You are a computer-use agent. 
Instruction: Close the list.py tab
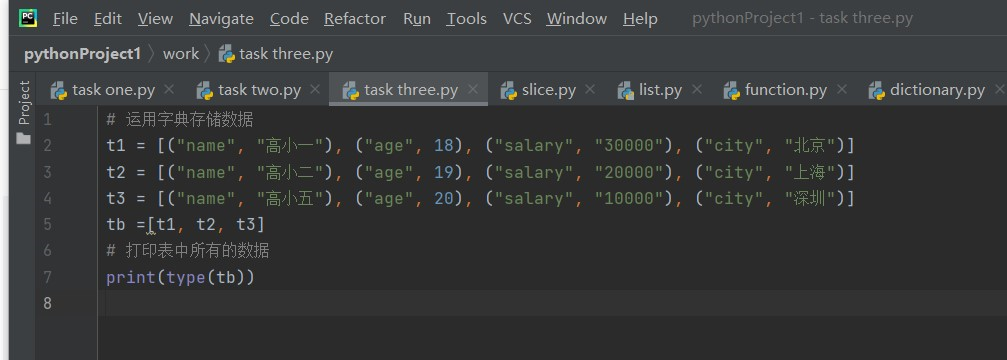point(697,89)
